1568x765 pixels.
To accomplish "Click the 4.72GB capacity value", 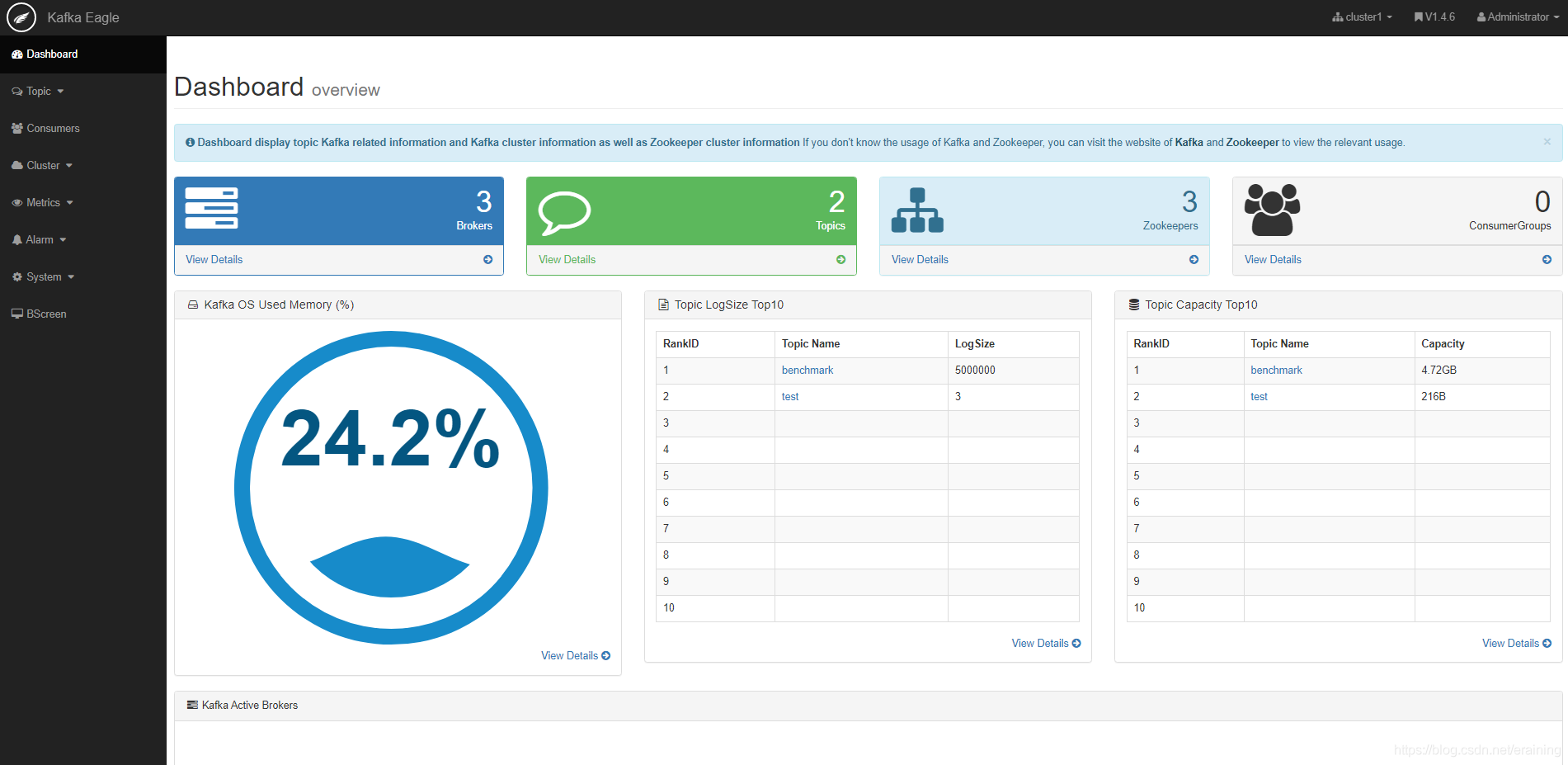I will tap(1439, 371).
